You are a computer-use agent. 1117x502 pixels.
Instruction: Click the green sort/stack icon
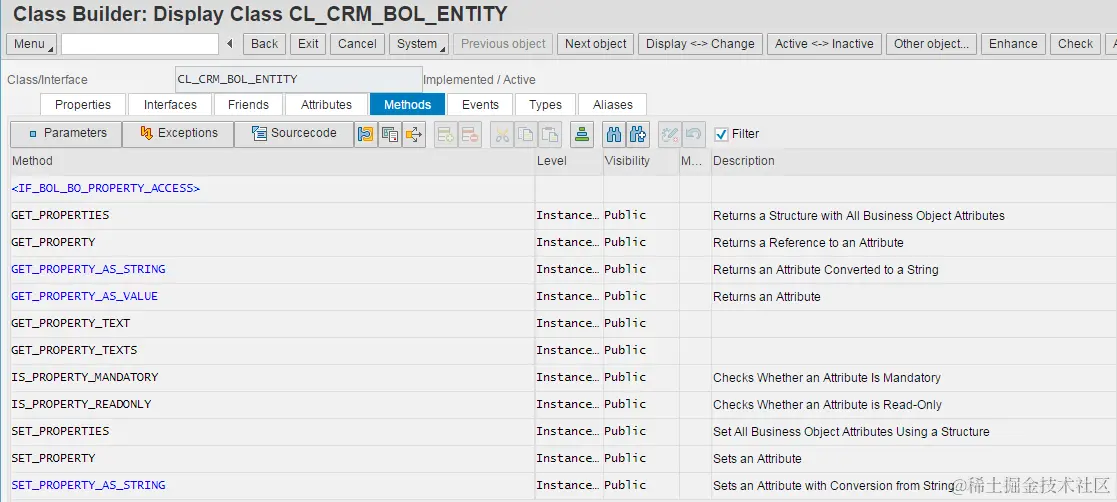tap(582, 134)
